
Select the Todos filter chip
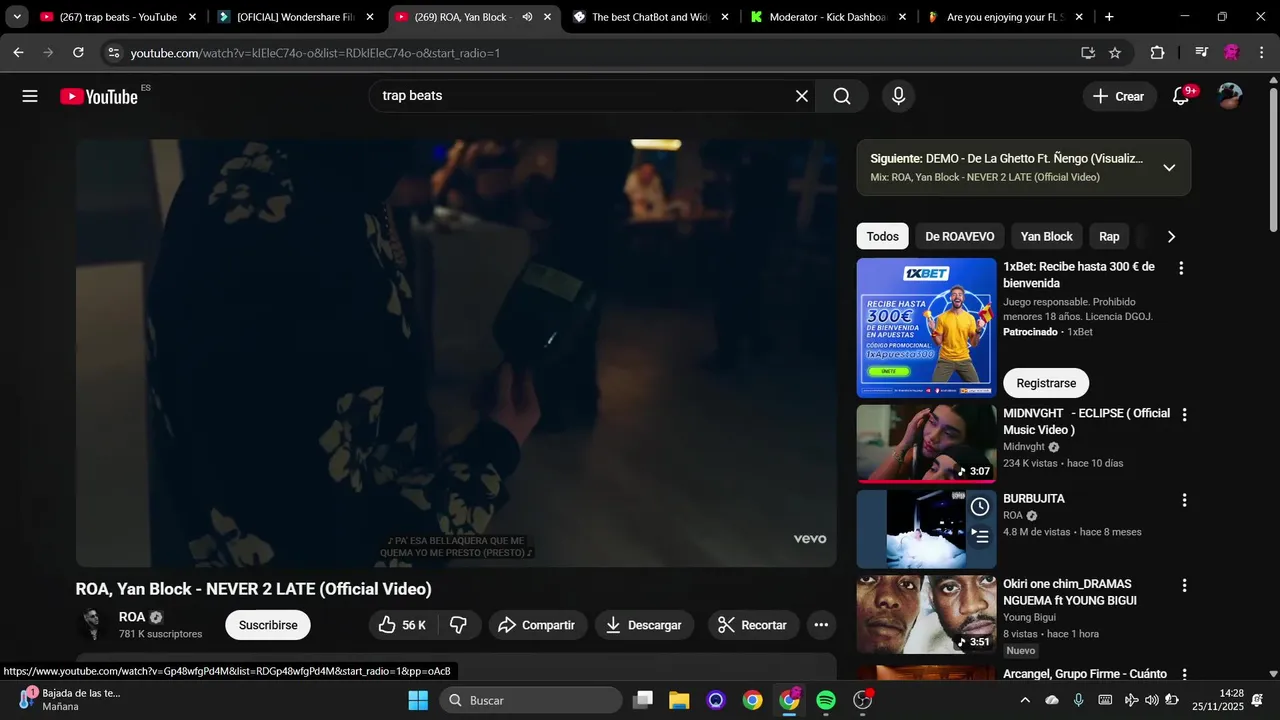(882, 236)
